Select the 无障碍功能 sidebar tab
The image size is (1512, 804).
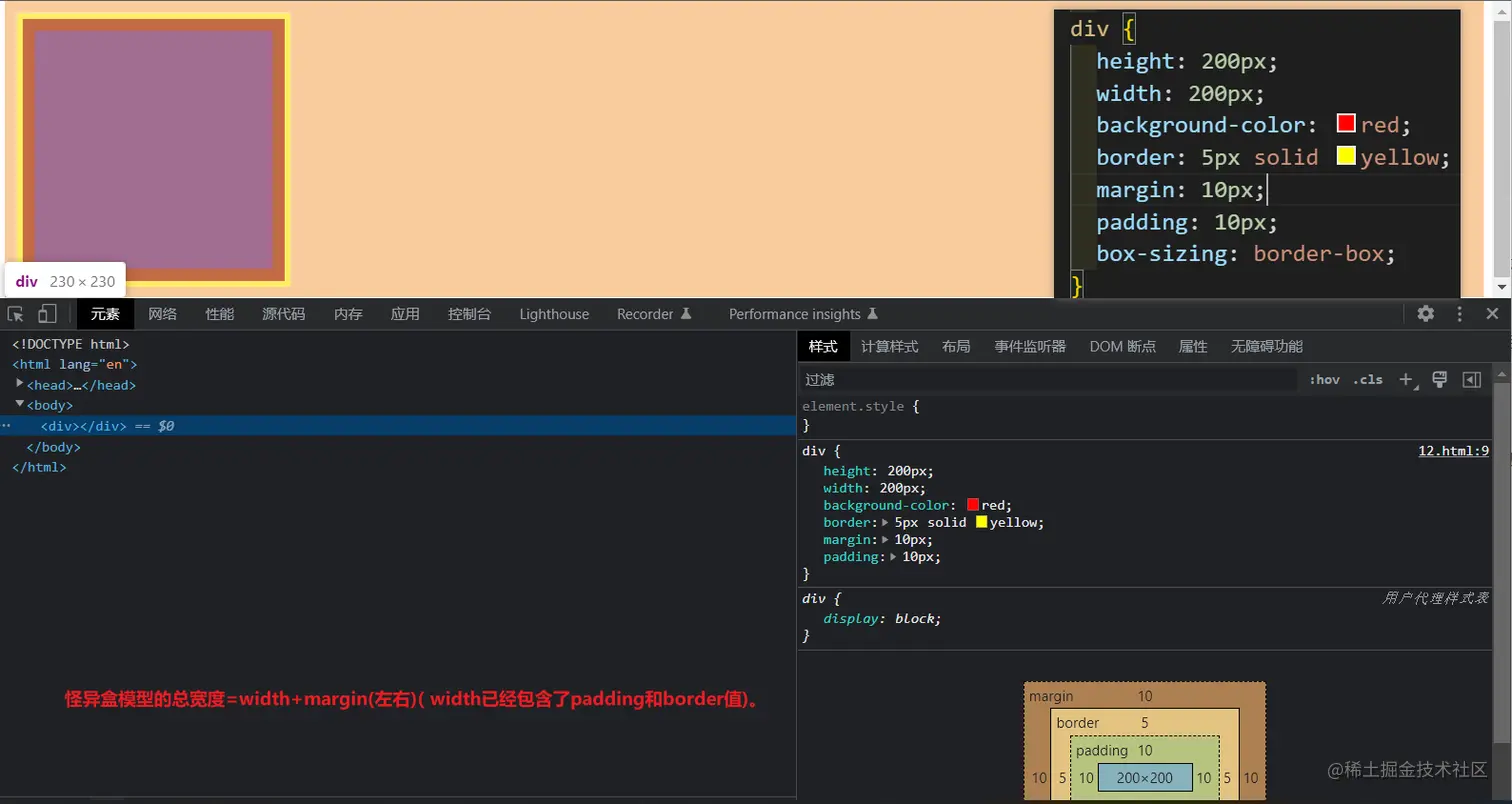pyautogui.click(x=1267, y=346)
